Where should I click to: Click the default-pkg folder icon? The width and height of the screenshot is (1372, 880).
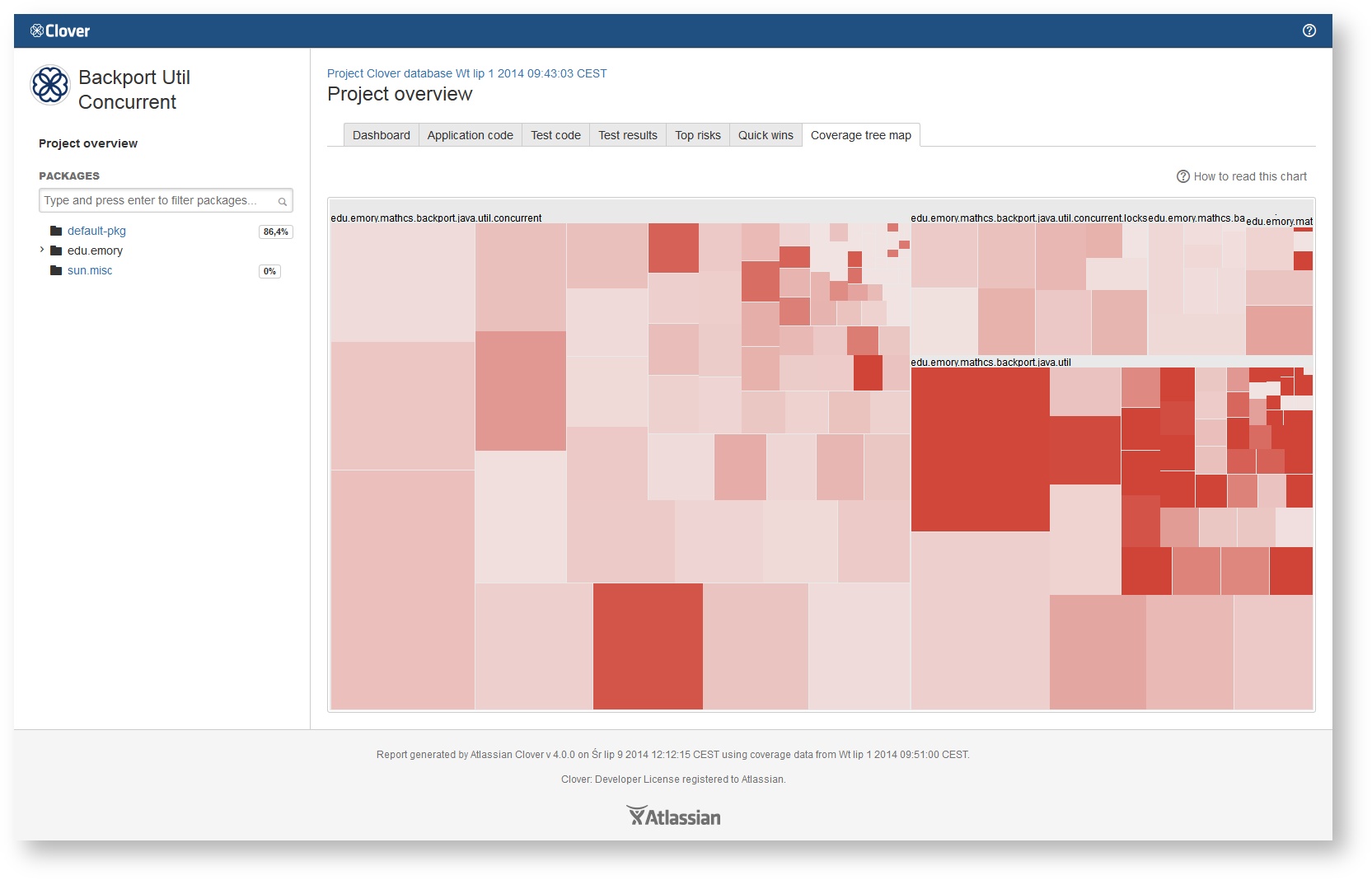pos(56,231)
